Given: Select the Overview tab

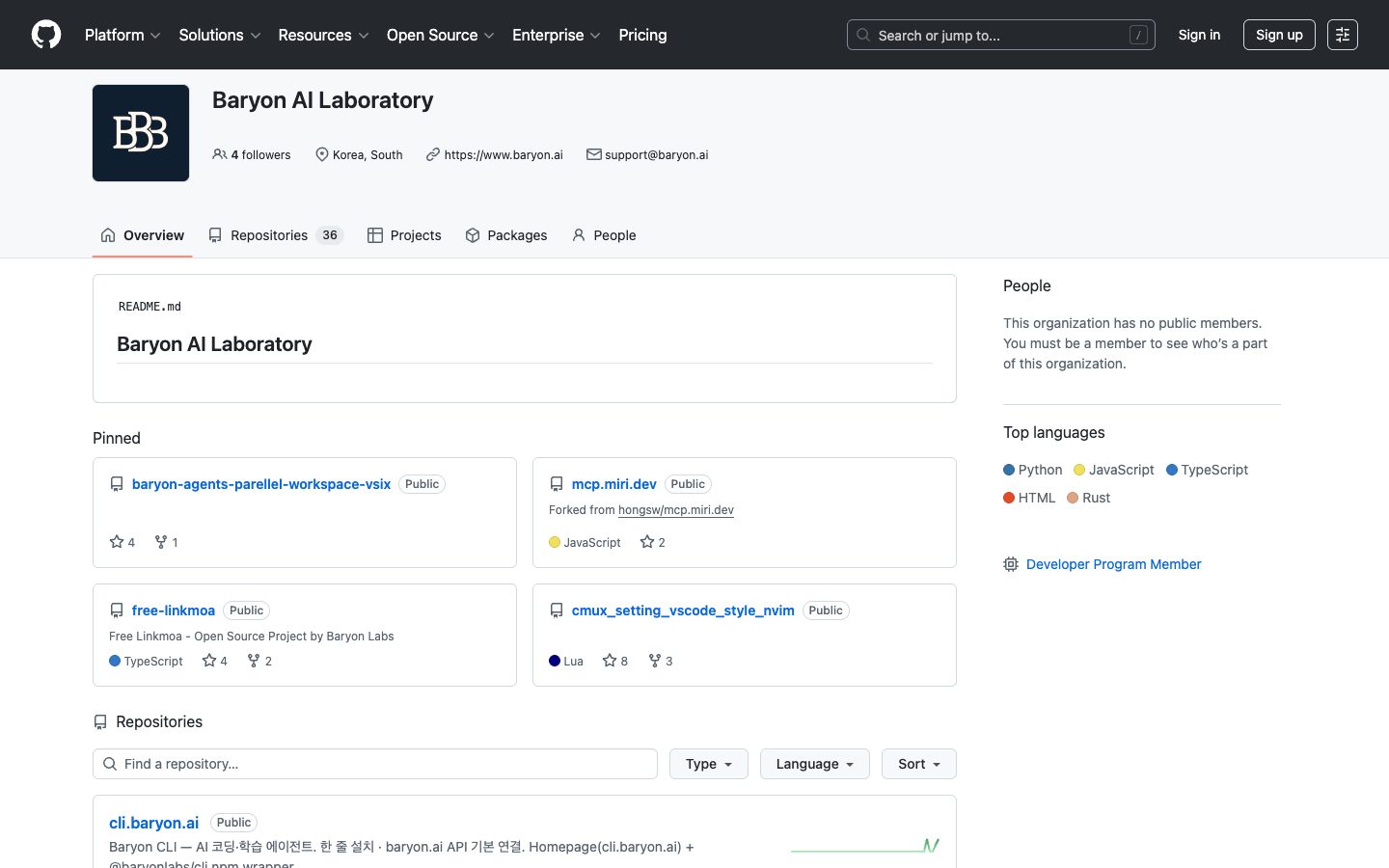Looking at the screenshot, I should (x=143, y=235).
